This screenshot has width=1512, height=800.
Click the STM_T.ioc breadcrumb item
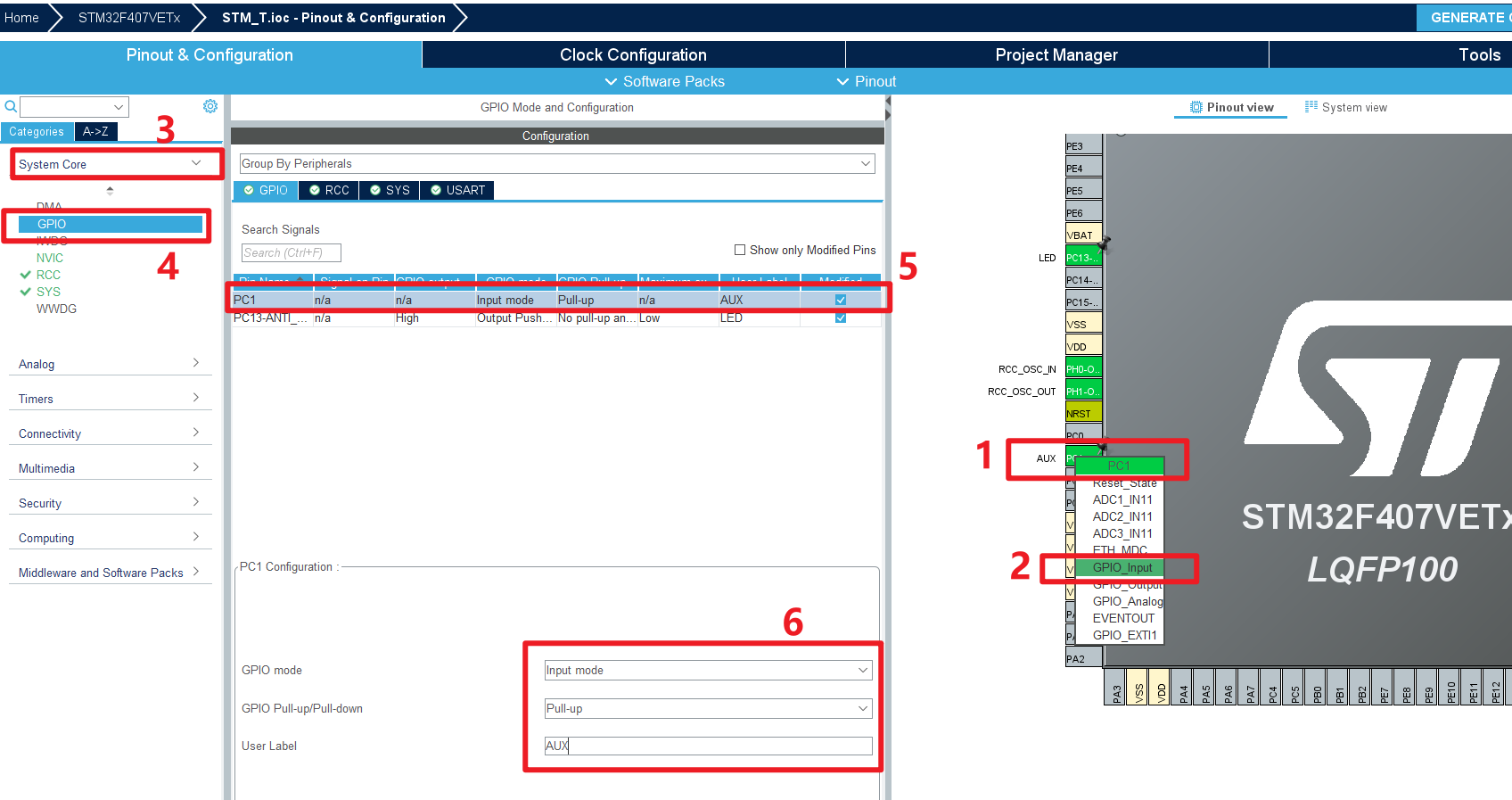333,18
